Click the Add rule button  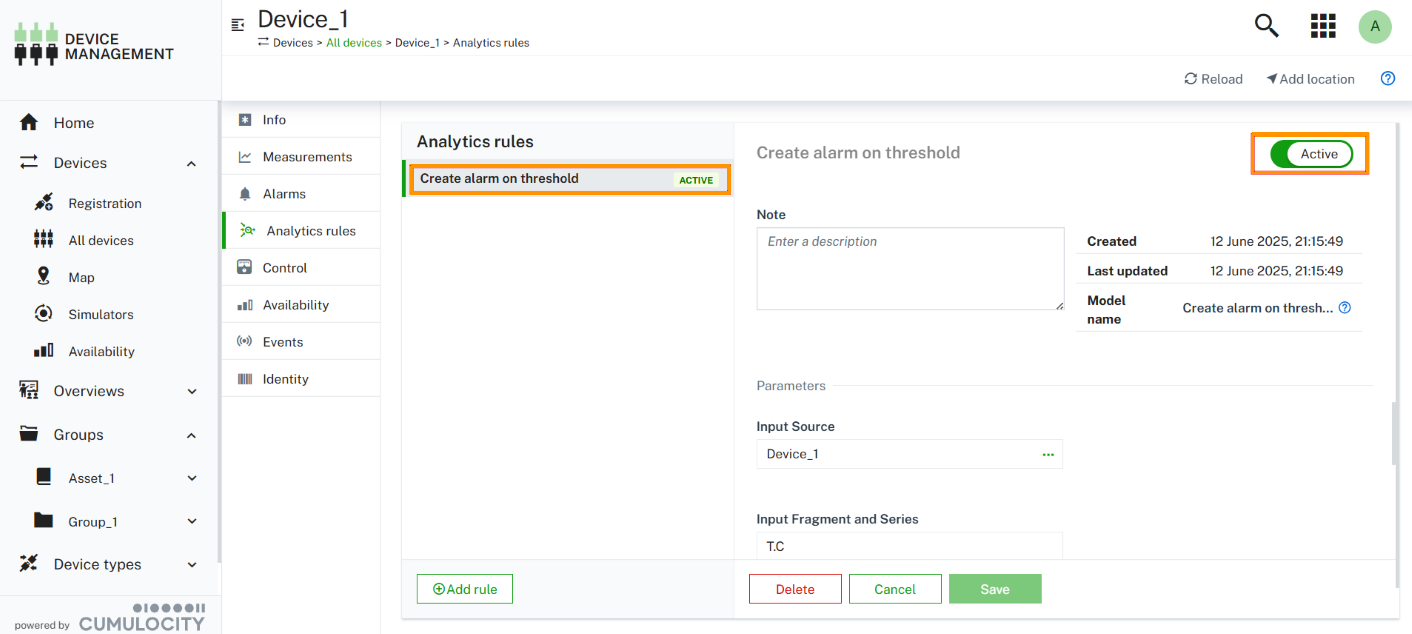[465, 589]
